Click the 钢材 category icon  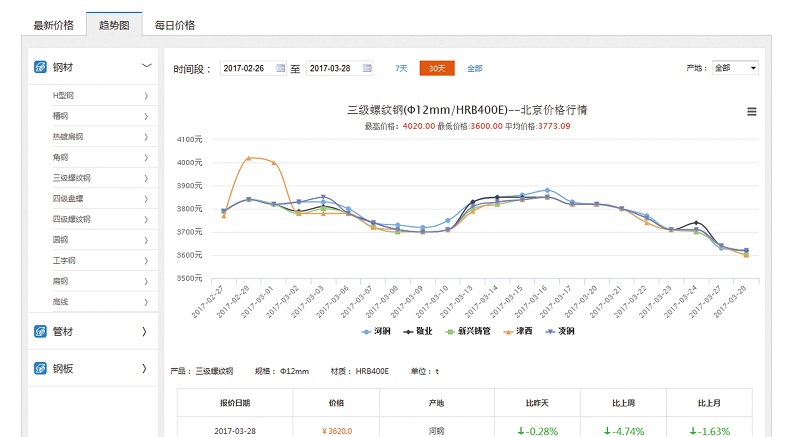click(40, 66)
